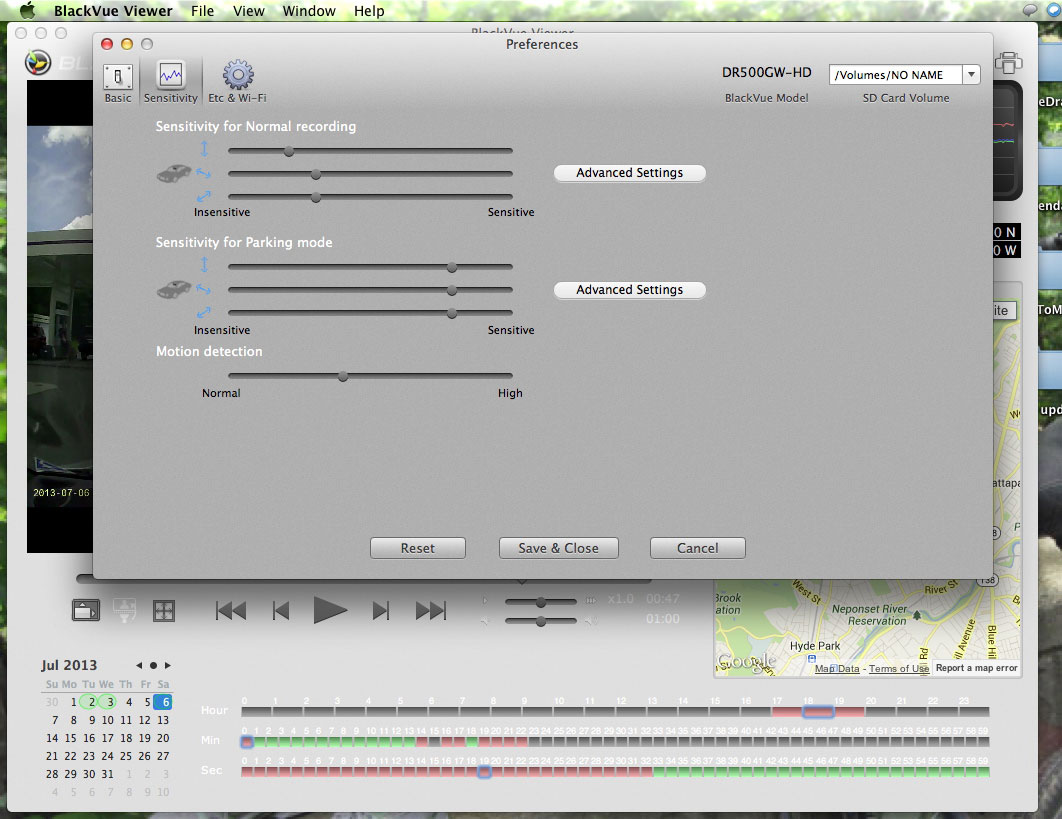Open the Basic preferences tab
Viewport: 1062px width, 819px height.
point(118,83)
